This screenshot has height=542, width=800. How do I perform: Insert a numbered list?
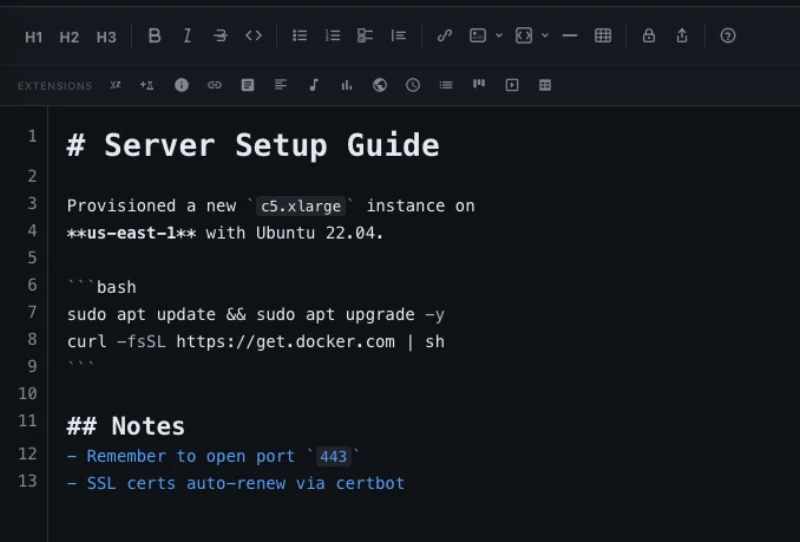tap(333, 36)
